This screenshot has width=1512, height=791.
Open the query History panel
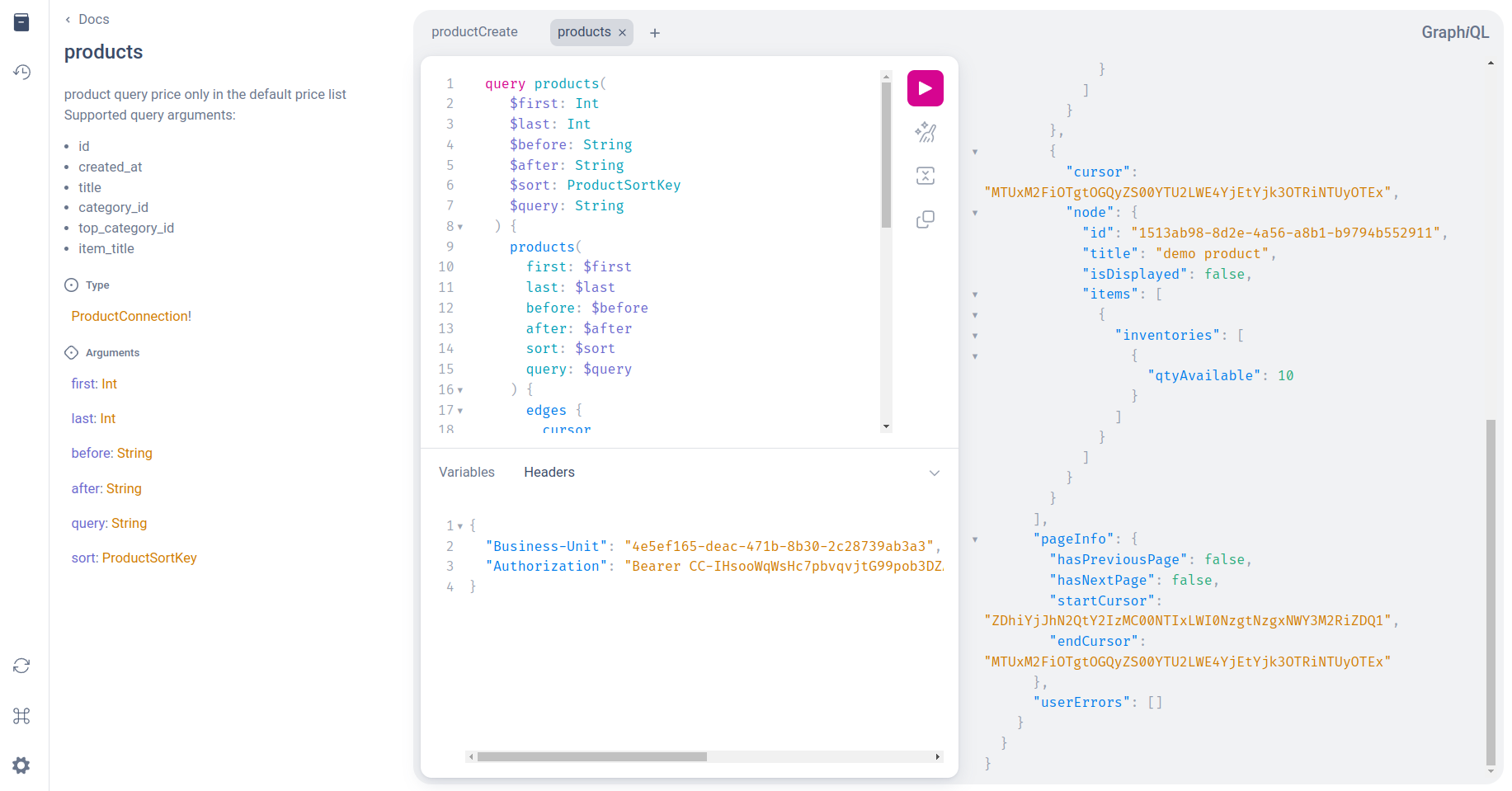(x=21, y=73)
